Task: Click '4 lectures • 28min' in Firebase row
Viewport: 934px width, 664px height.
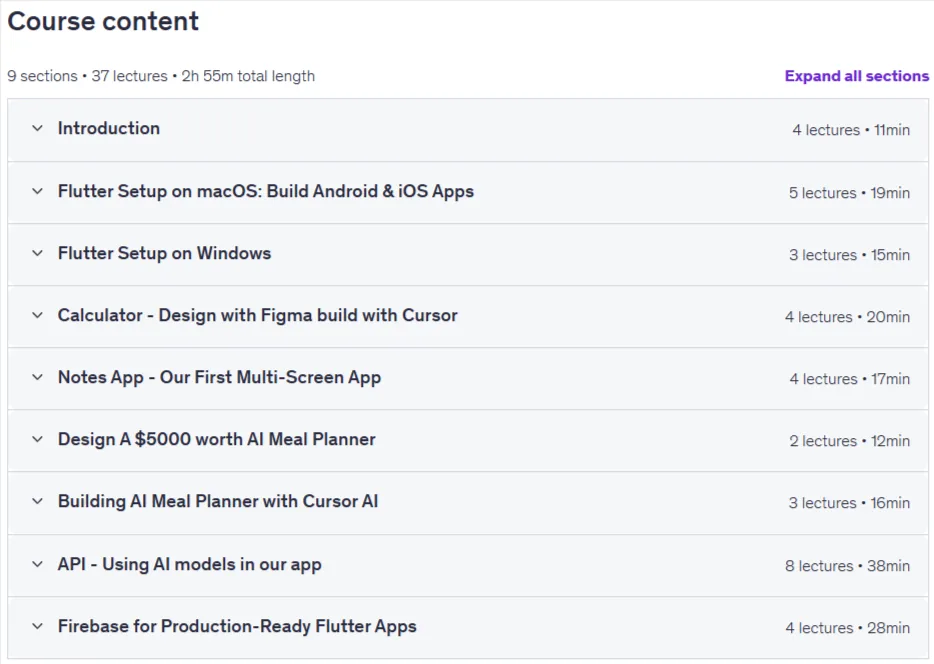Action: (847, 628)
